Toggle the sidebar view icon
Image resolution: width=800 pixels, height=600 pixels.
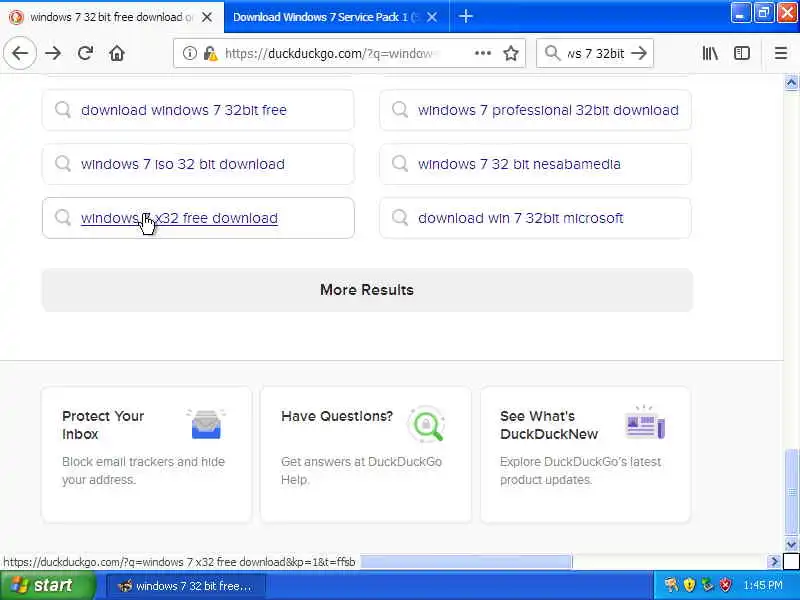742,53
